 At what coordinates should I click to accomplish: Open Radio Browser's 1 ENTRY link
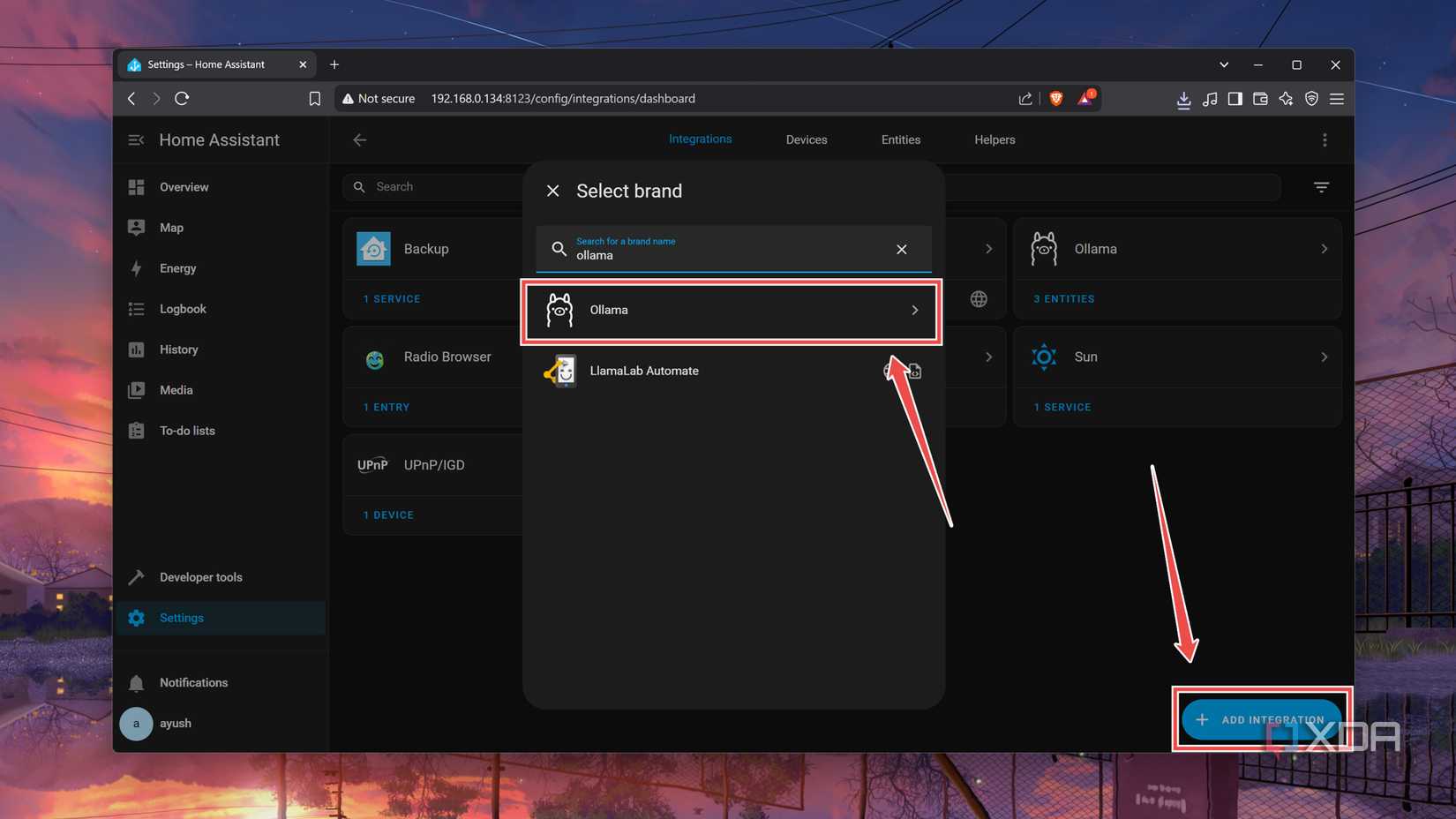click(387, 408)
